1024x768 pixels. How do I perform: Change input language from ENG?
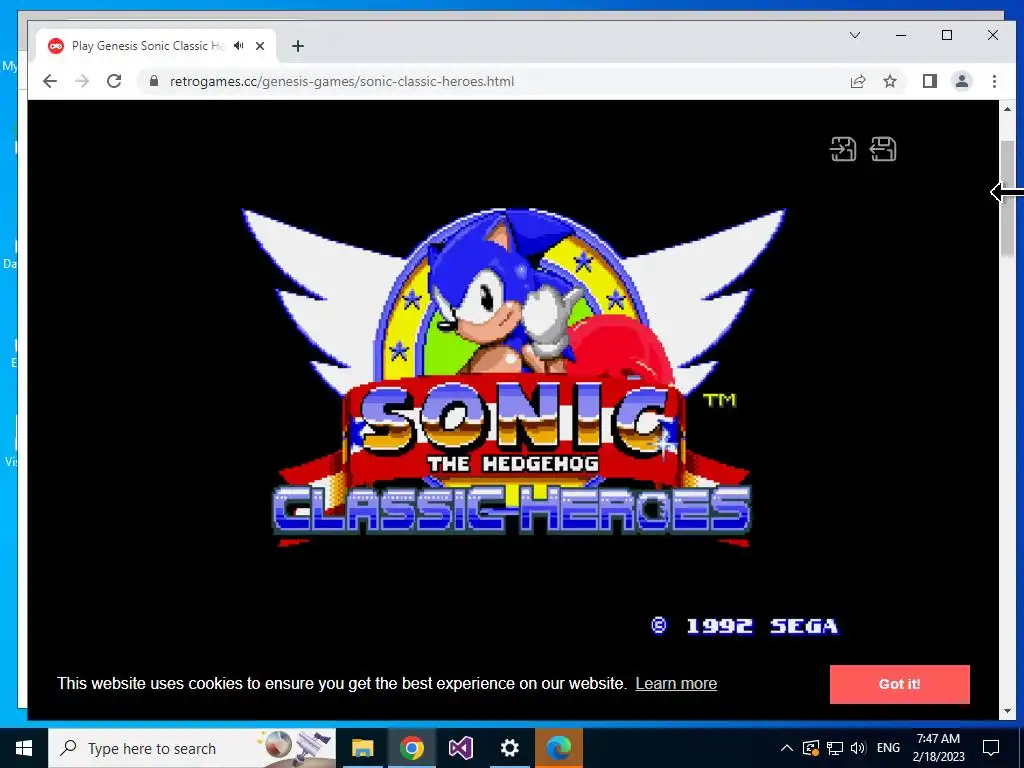click(x=888, y=748)
